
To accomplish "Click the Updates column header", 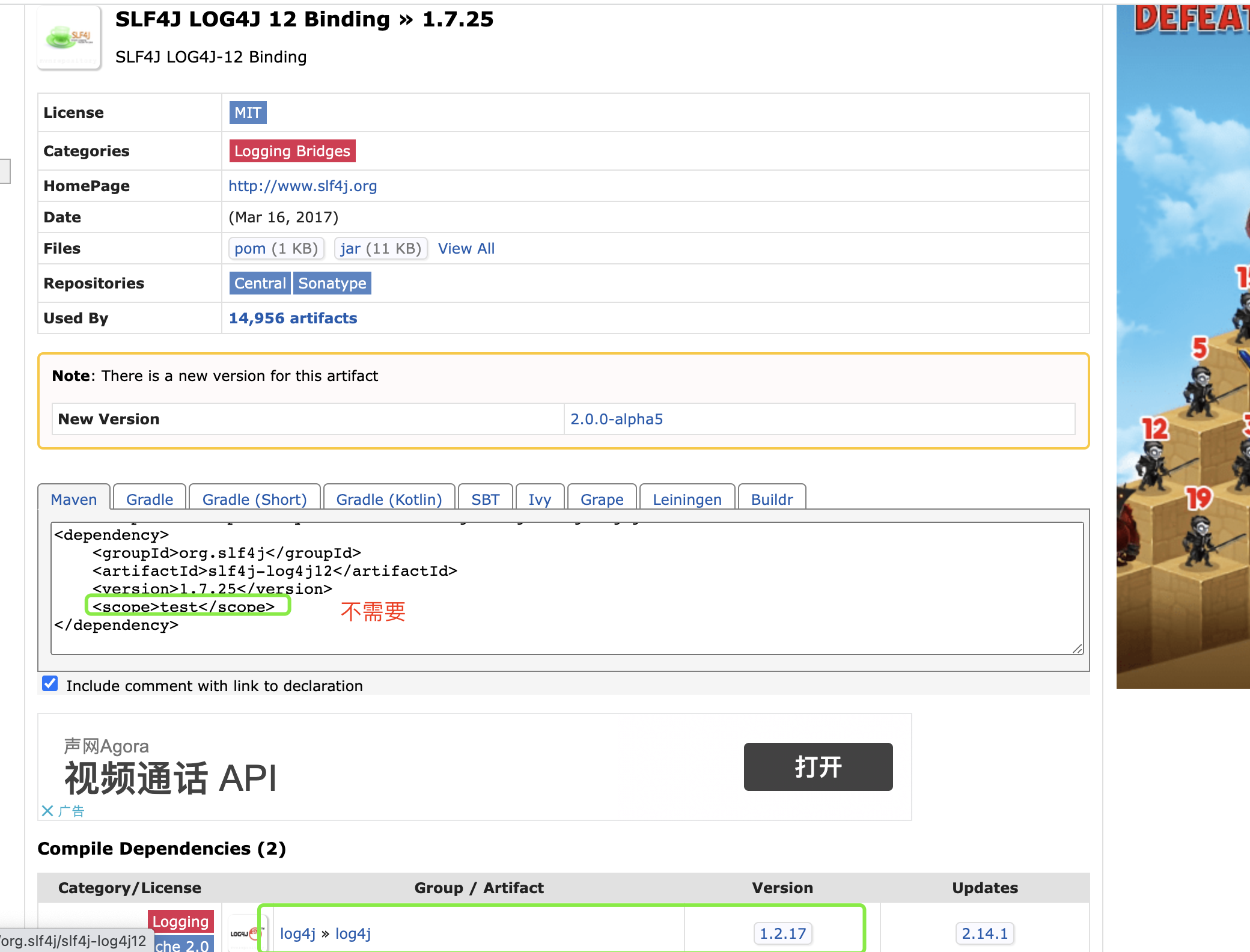I will pos(985,888).
